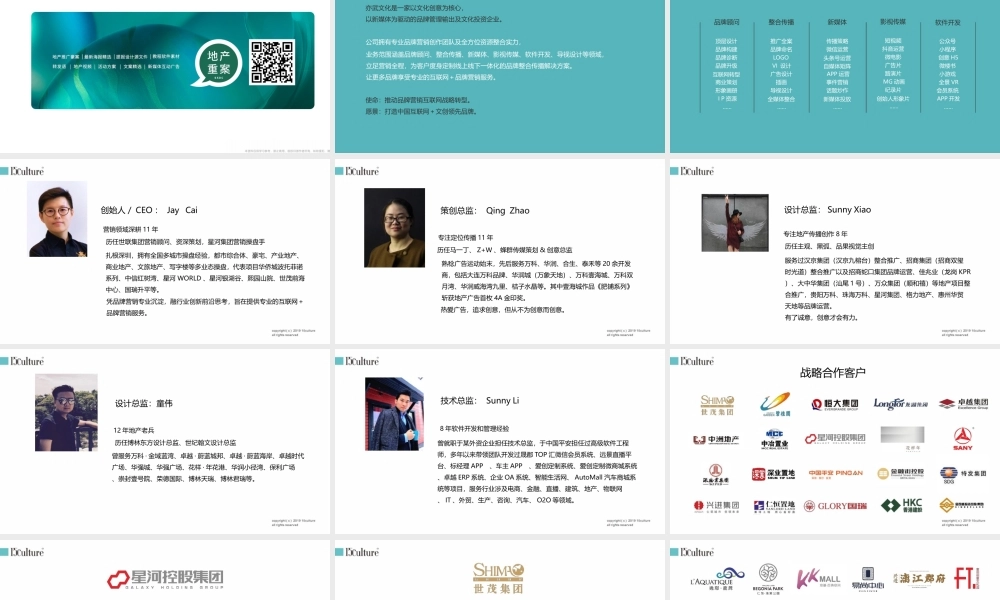This screenshot has width=1000, height=600.
Task: Select the 中国平安 PINGAN logo
Action: click(x=835, y=473)
